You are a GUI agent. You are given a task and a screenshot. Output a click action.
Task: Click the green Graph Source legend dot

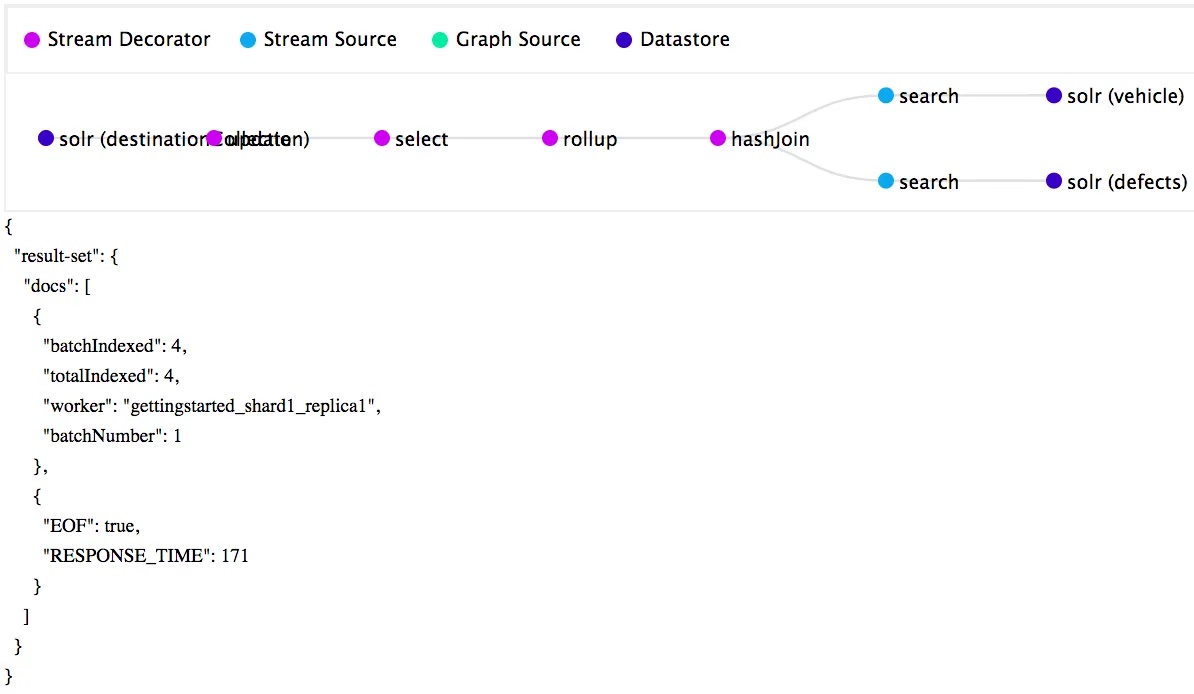tap(440, 40)
